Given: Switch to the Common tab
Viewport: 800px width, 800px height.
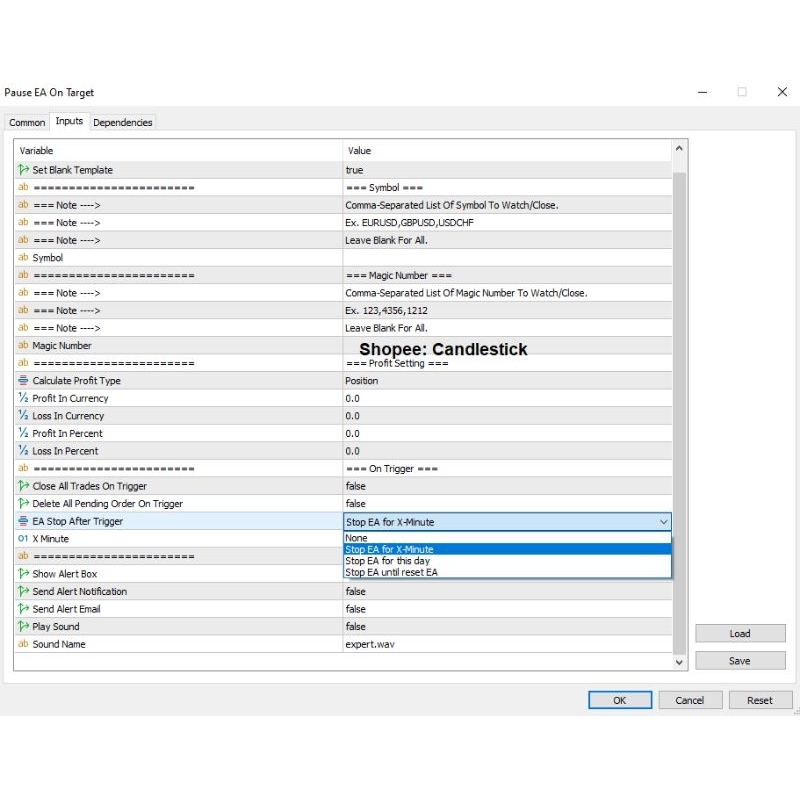Looking at the screenshot, I should pyautogui.click(x=27, y=122).
